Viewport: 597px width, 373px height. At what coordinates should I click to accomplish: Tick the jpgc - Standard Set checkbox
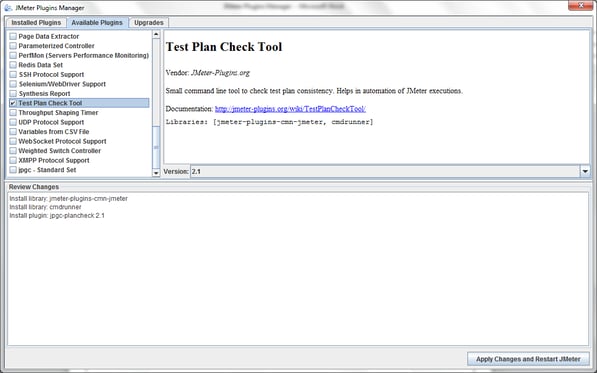coord(13,170)
